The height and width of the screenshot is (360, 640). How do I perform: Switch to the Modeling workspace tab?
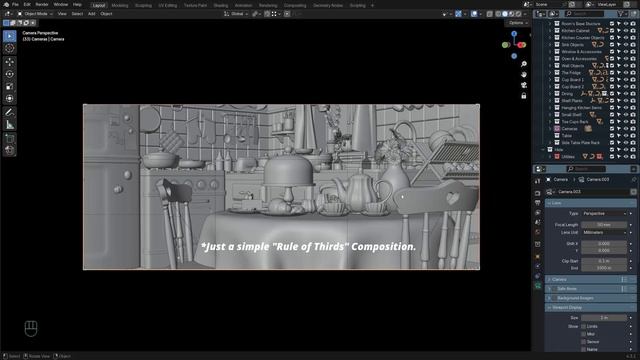(x=120, y=5)
